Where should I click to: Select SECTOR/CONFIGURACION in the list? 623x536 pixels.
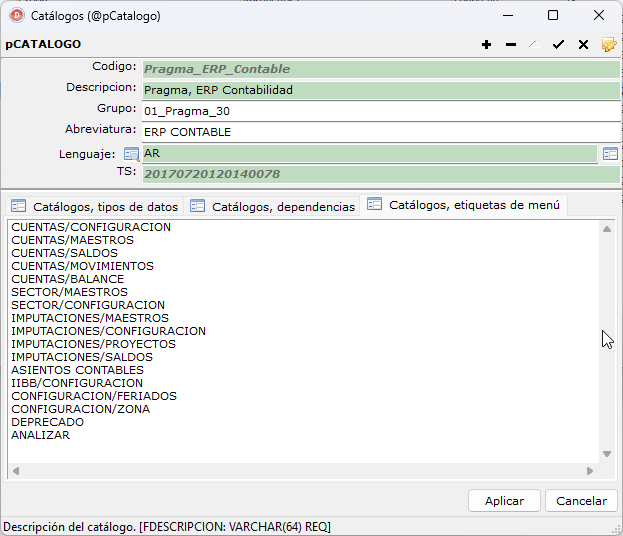(88, 305)
